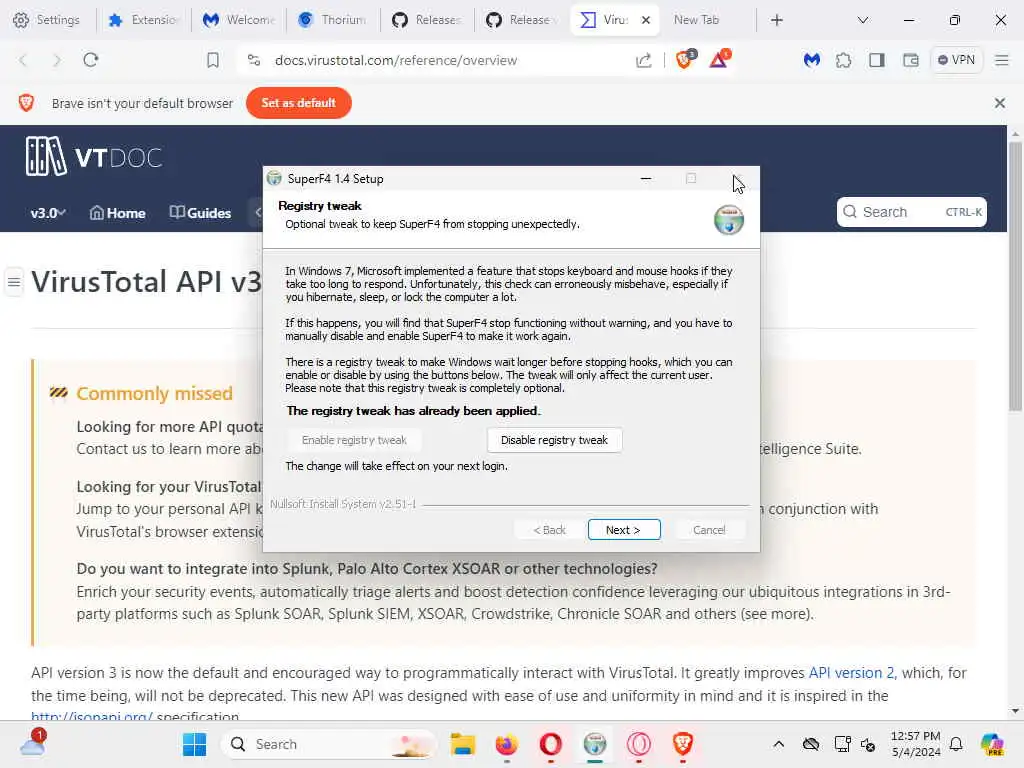
Task: Reload the current page
Action: 91,60
